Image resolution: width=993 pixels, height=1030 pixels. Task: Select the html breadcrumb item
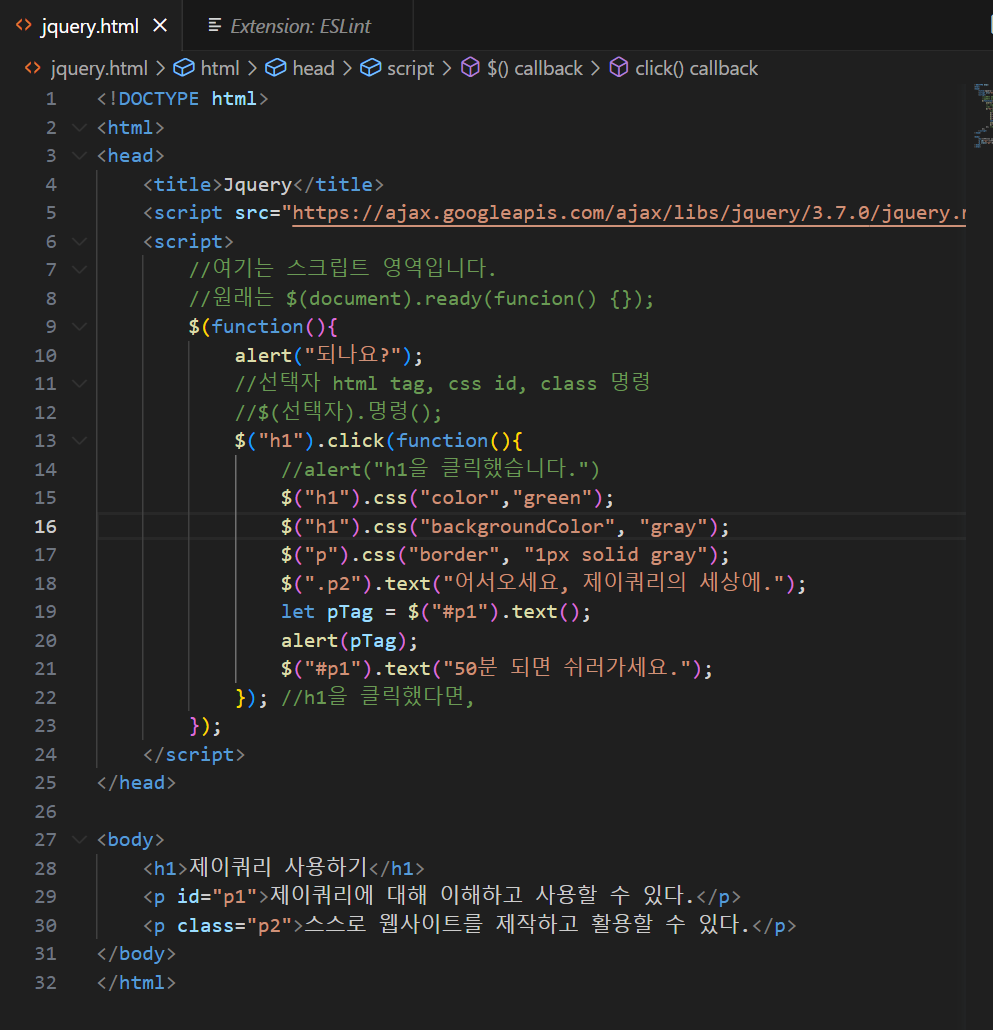[x=219, y=68]
